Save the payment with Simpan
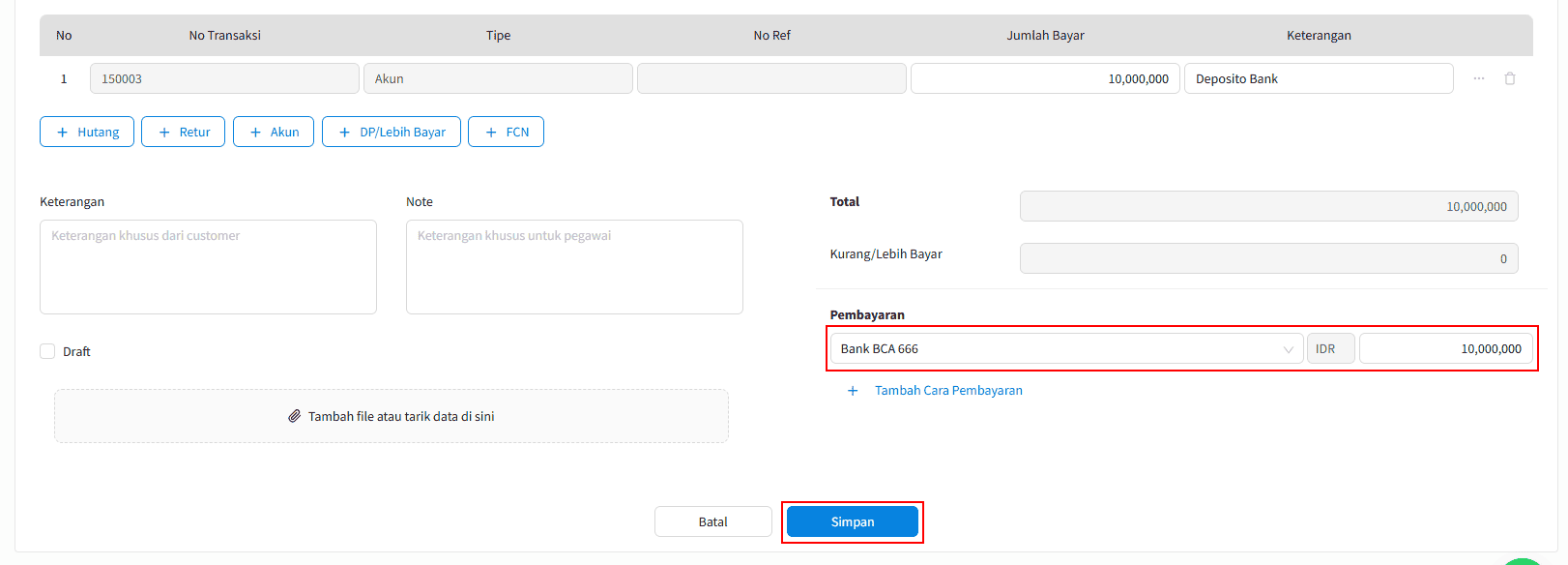 pyautogui.click(x=852, y=521)
